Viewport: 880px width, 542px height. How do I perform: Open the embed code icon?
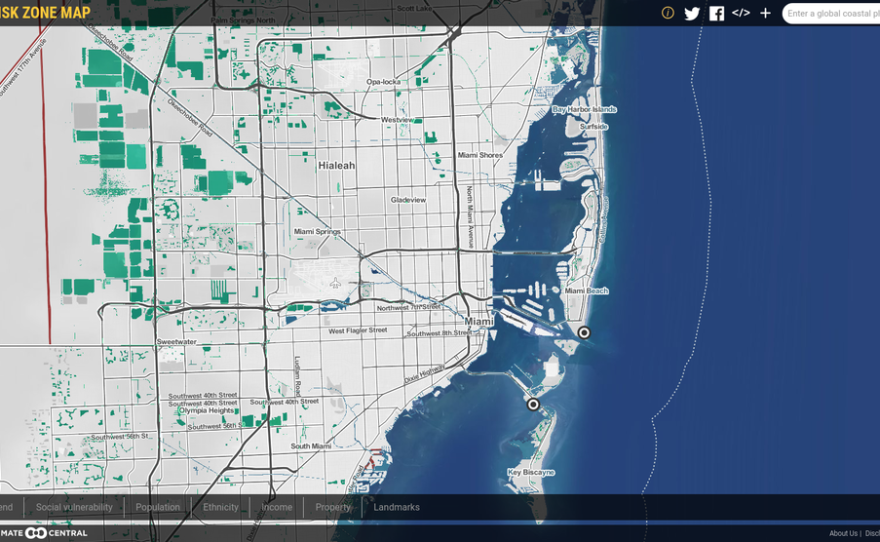[x=741, y=13]
